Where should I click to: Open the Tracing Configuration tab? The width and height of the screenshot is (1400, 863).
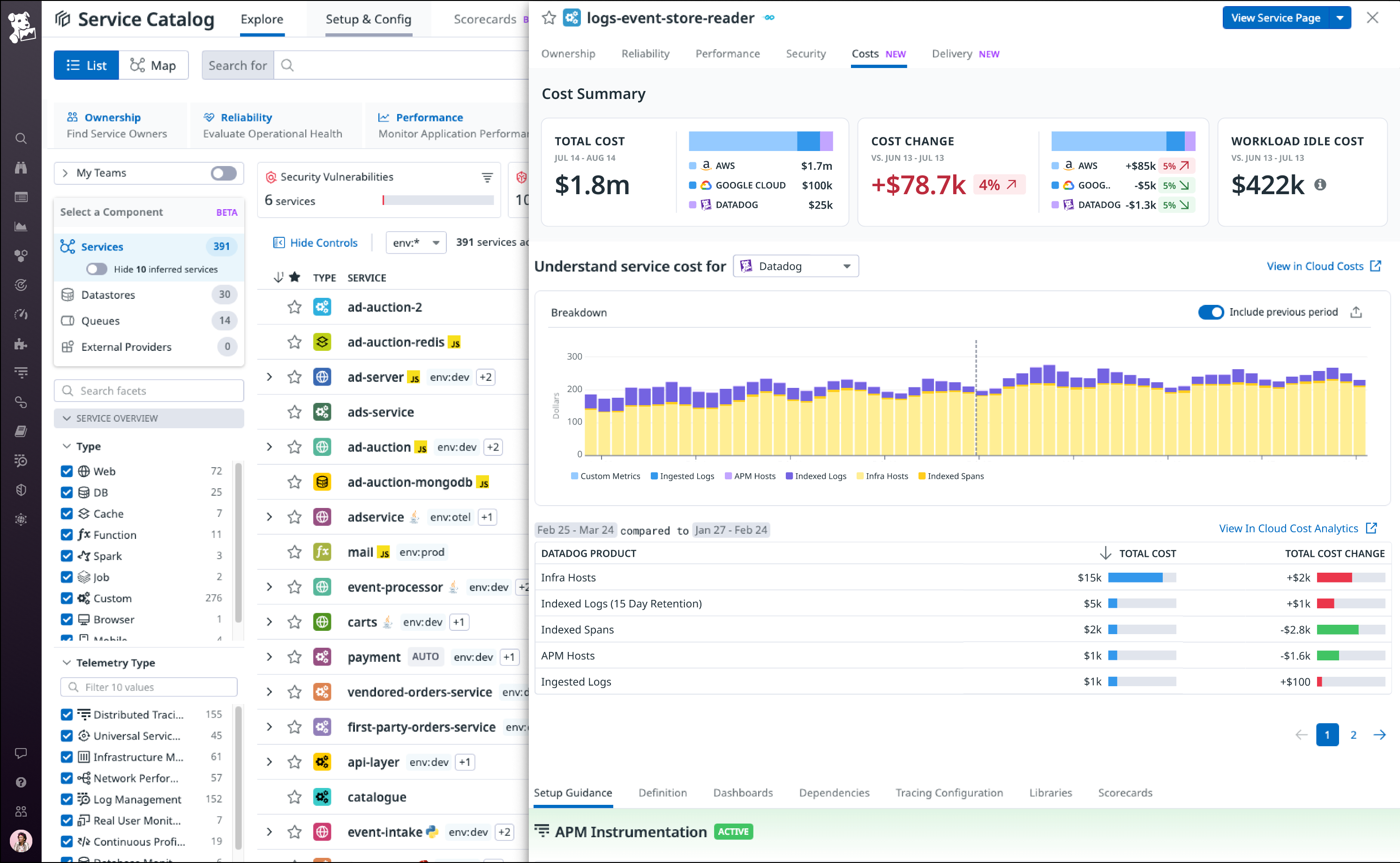click(x=949, y=793)
